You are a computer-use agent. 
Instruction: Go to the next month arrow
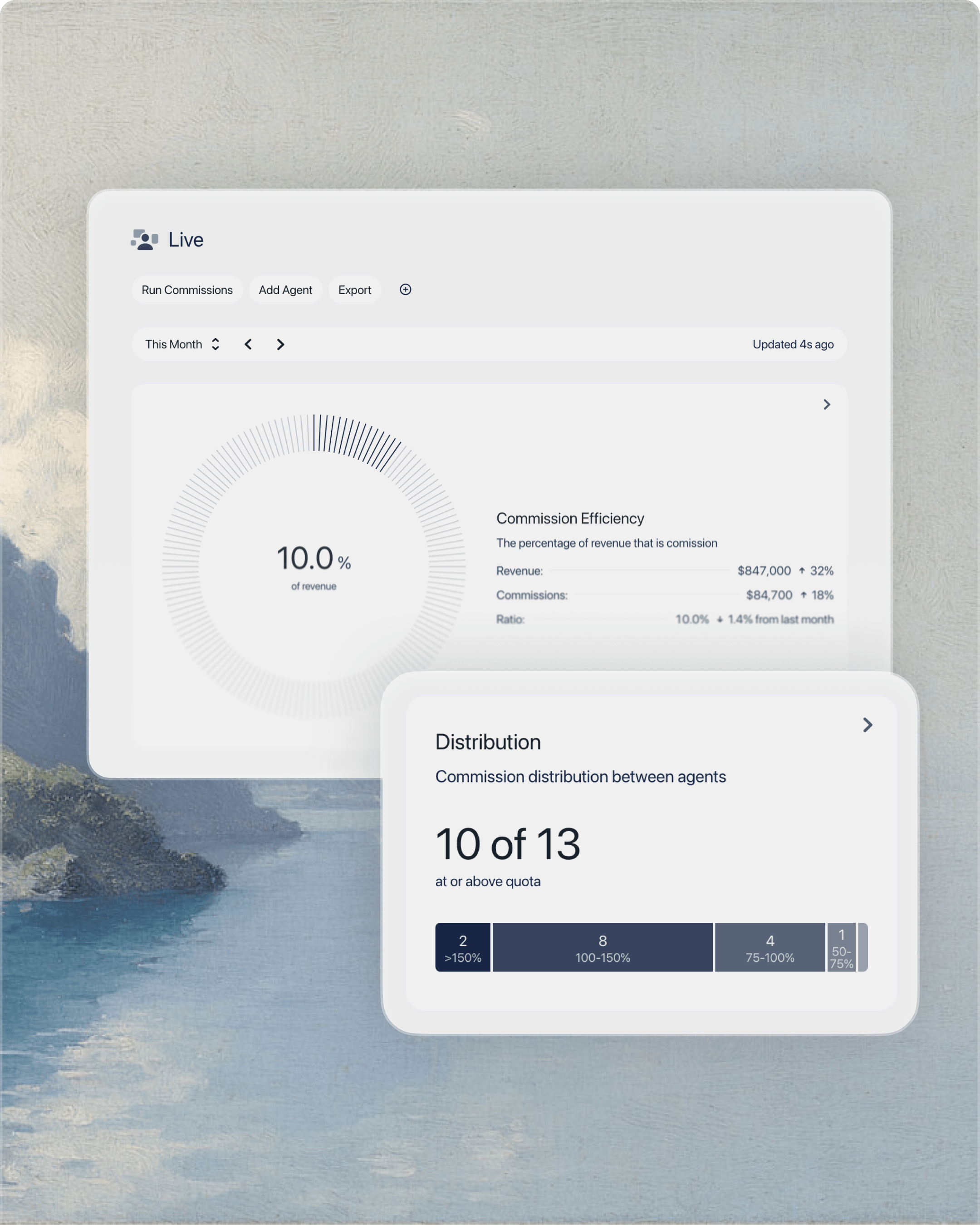[280, 344]
